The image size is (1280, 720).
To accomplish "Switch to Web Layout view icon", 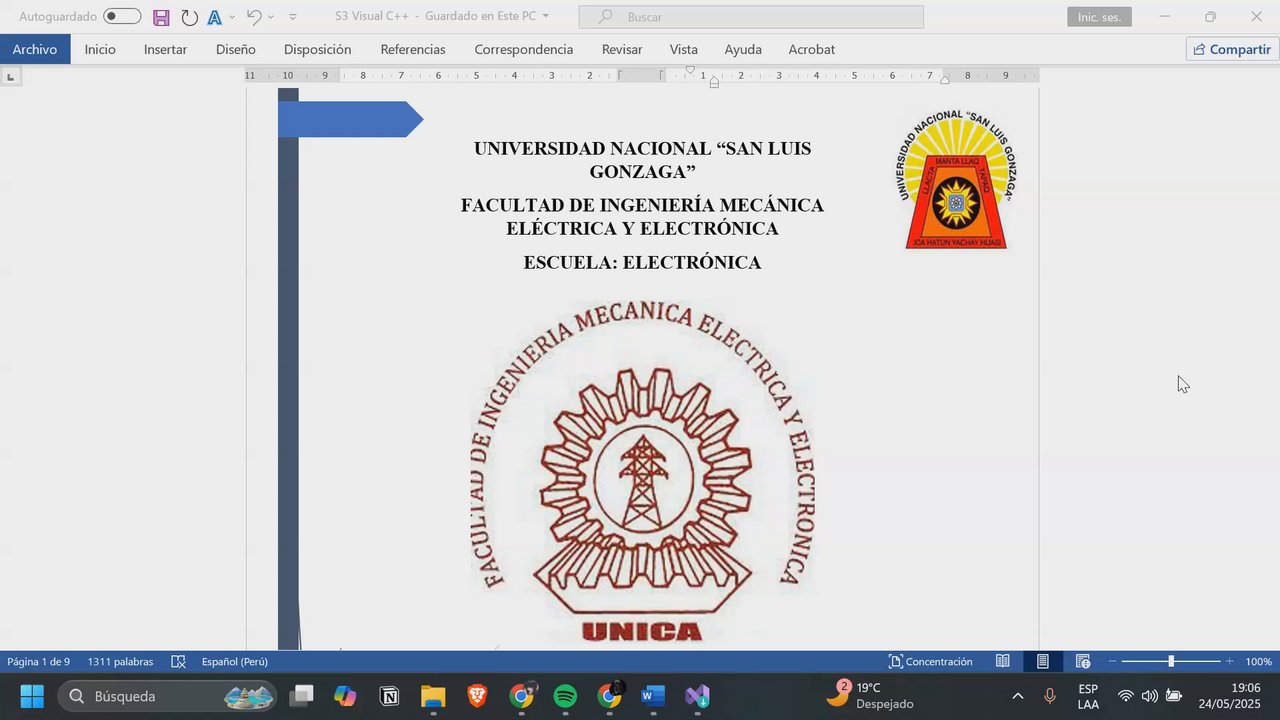I will (1083, 662).
